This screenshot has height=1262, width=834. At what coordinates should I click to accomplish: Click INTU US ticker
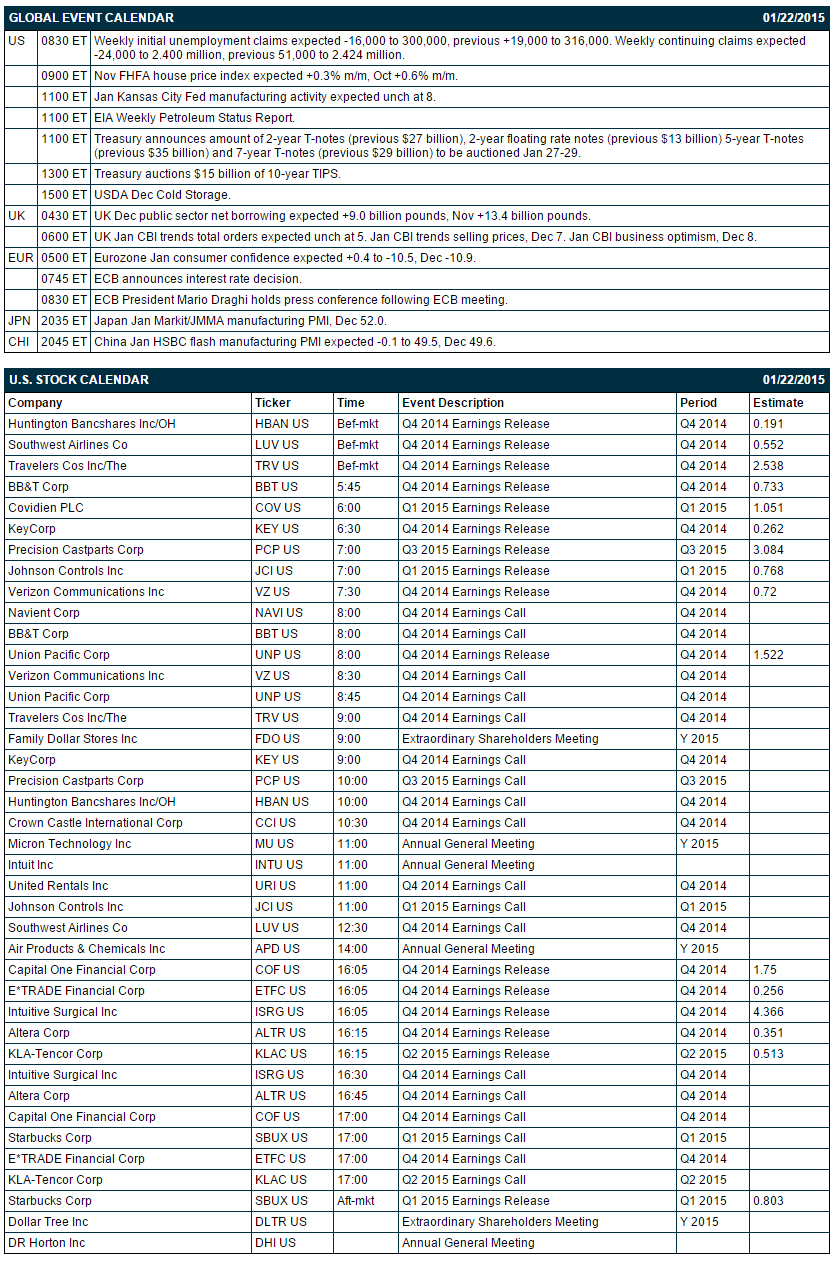[279, 865]
